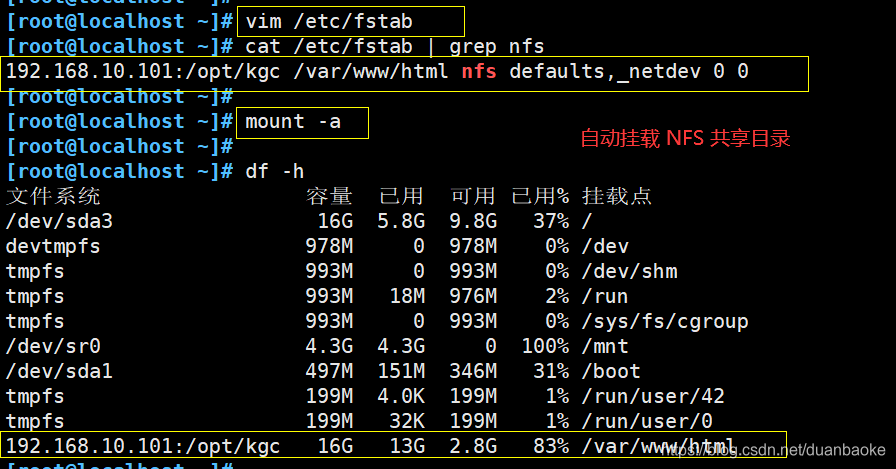Click the '83%' usage of NFS share

tap(551, 447)
